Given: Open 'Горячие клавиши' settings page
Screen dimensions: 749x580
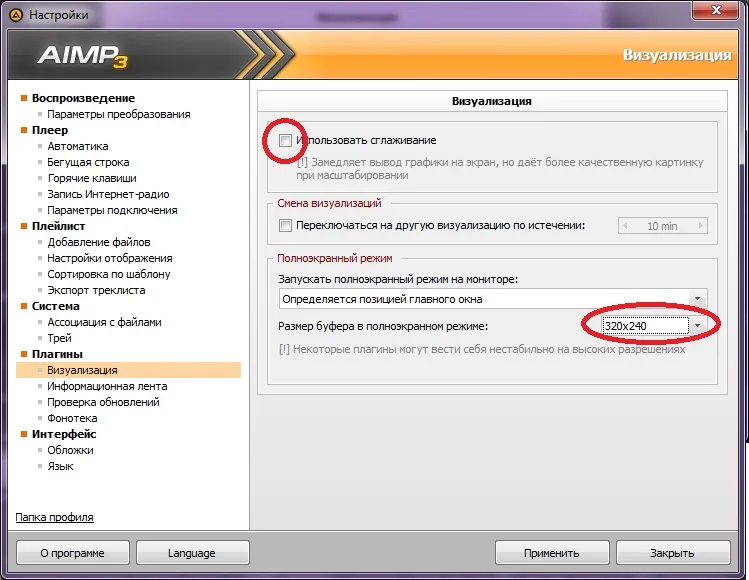Looking at the screenshot, I should click(92, 178).
